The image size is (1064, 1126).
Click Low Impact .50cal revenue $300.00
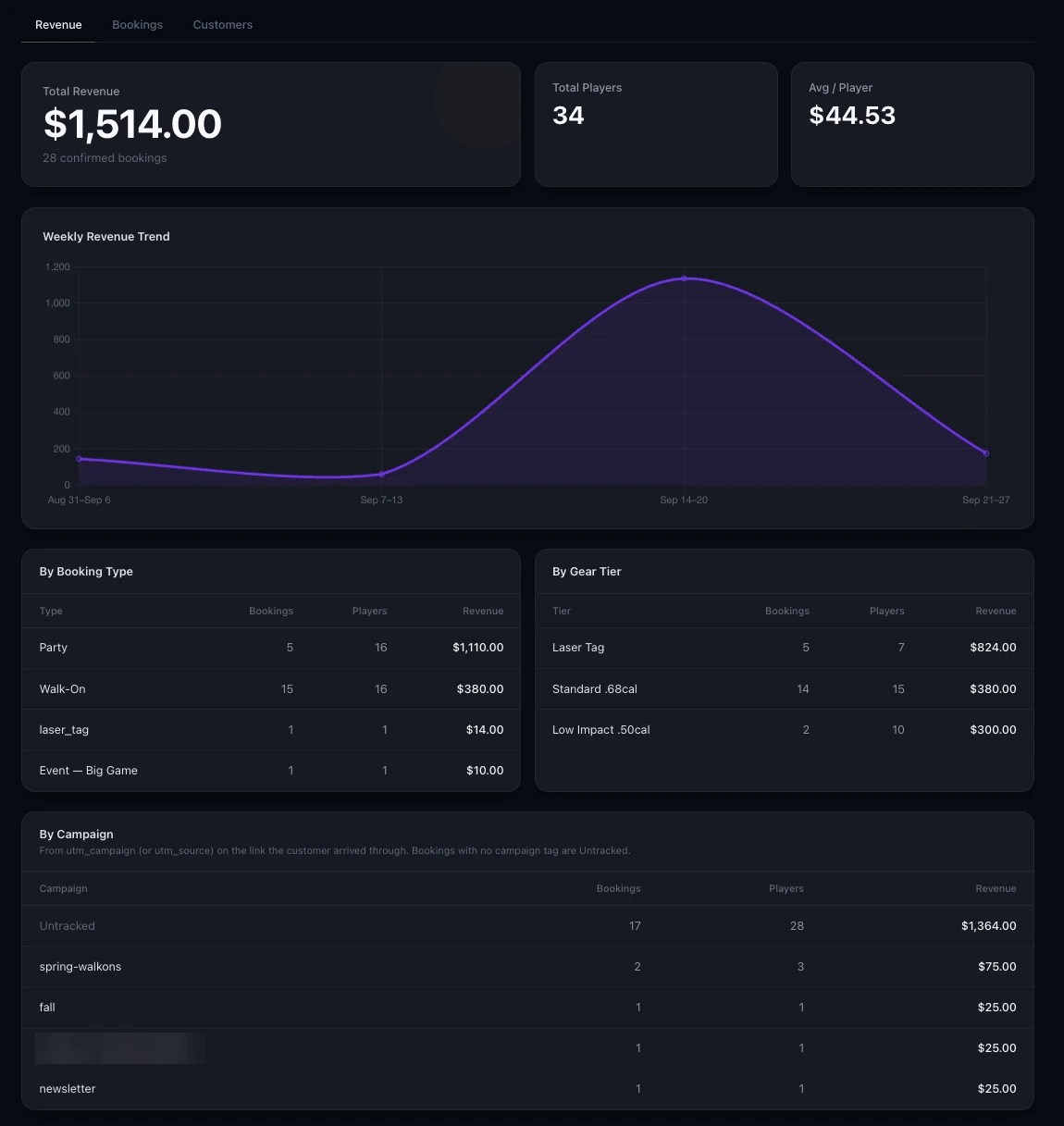(x=993, y=730)
